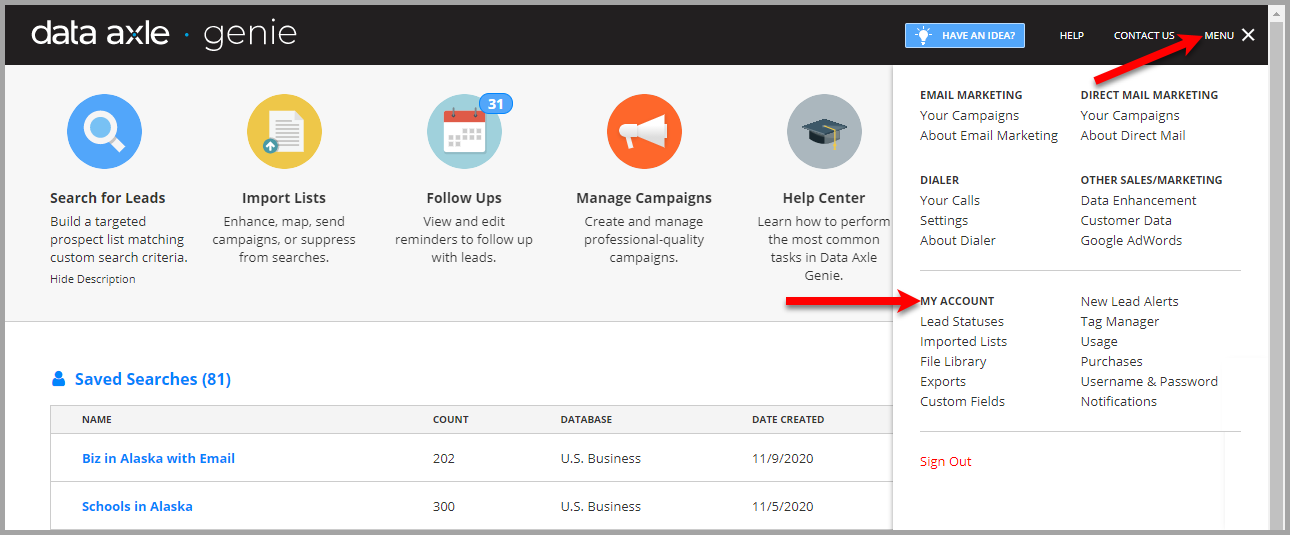Open Purchases menu entry
Viewport: 1290px width, 535px height.
(x=1111, y=361)
